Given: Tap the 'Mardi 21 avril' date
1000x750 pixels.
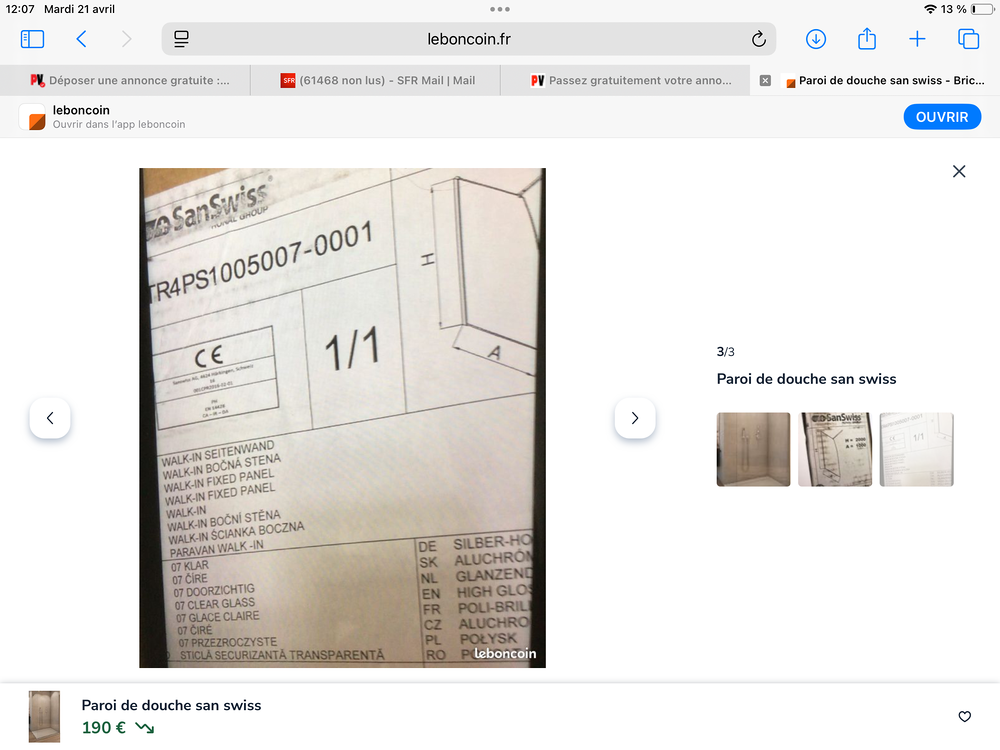Looking at the screenshot, I should click(x=80, y=9).
